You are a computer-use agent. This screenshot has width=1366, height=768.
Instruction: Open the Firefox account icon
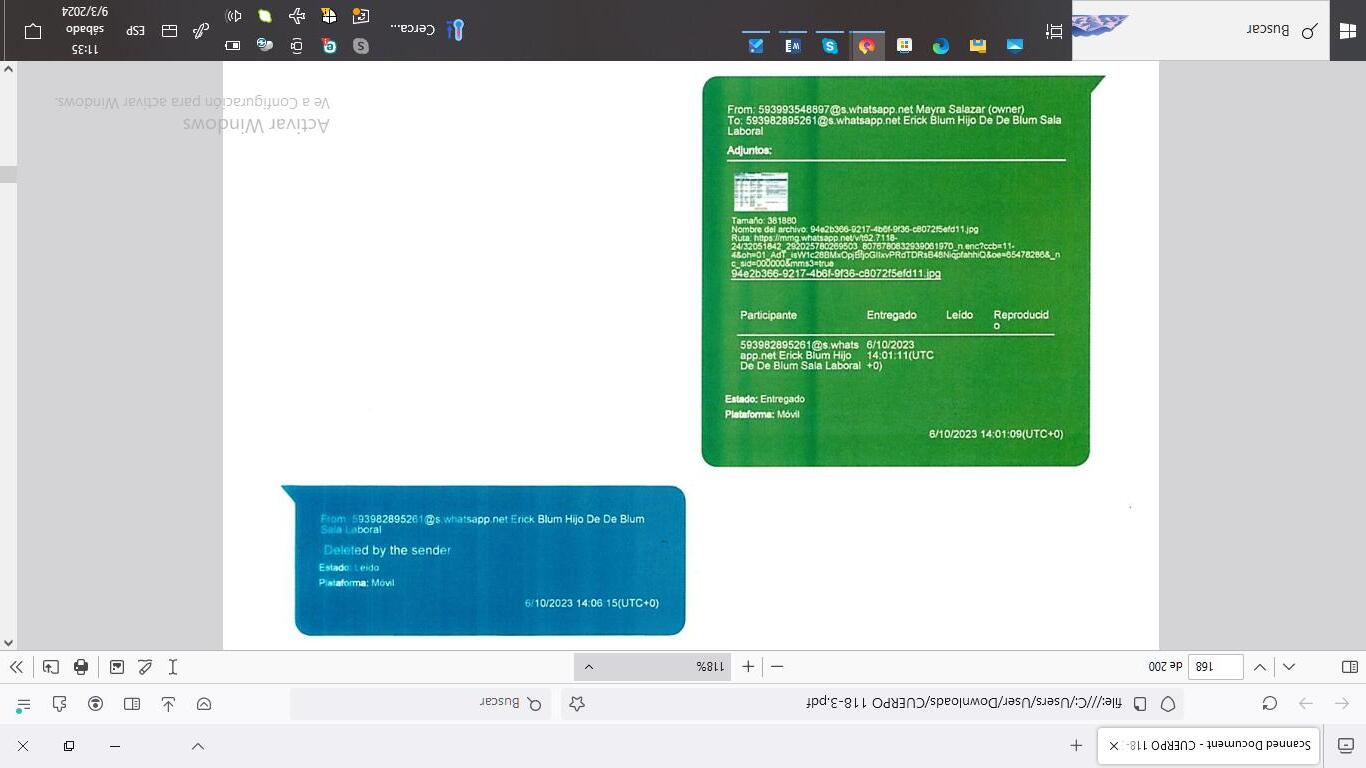pyautogui.click(x=96, y=704)
